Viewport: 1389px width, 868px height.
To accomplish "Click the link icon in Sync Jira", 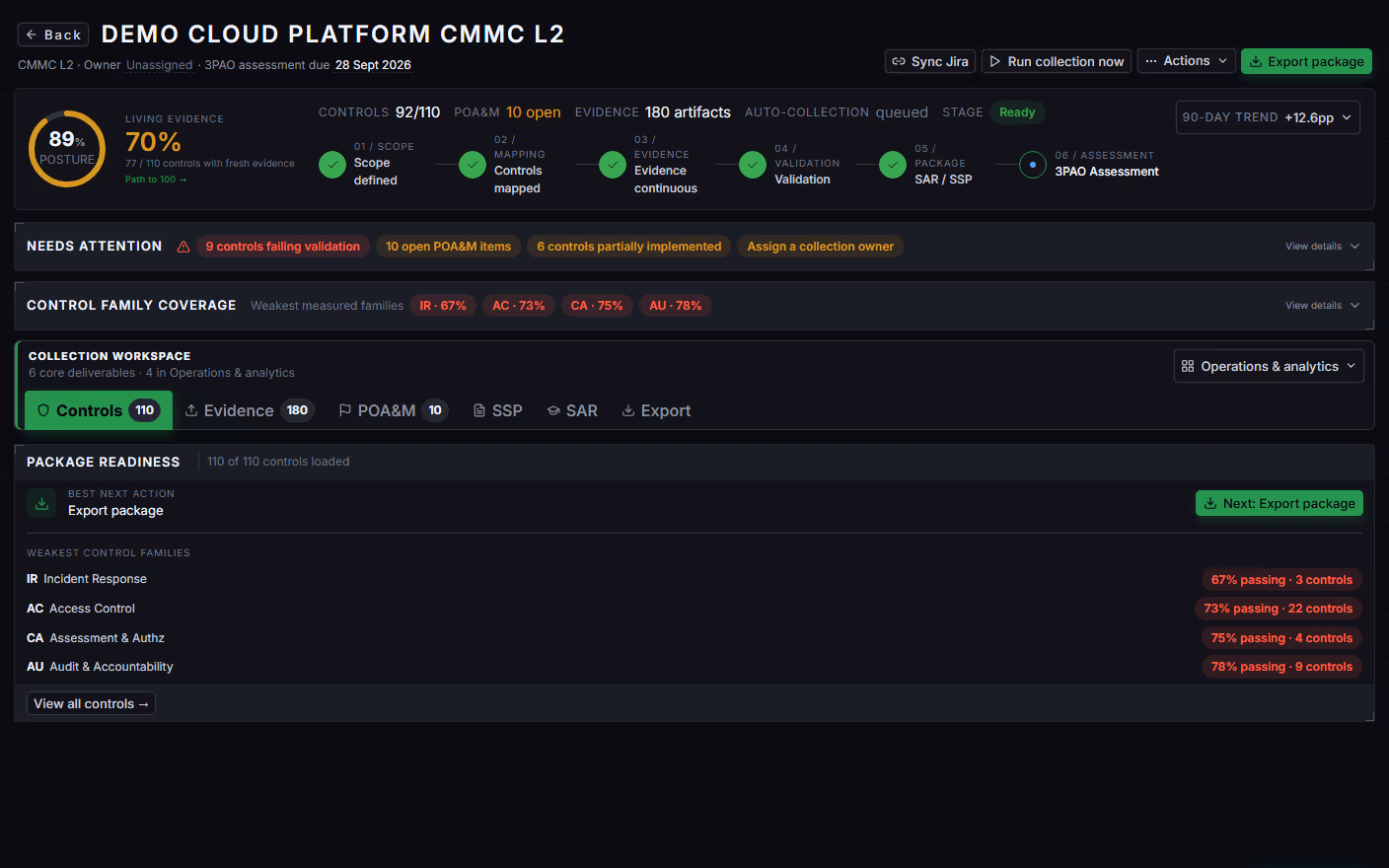I will [899, 61].
